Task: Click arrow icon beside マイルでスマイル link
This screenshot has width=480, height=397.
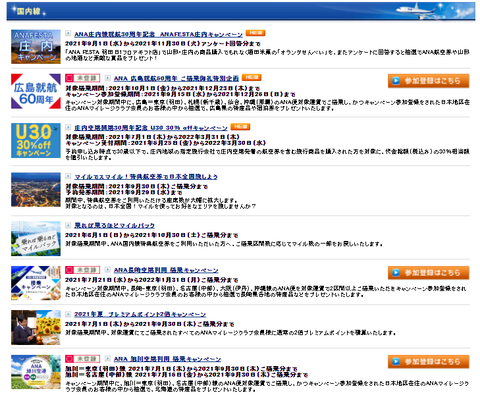Action: pyautogui.click(x=68, y=176)
